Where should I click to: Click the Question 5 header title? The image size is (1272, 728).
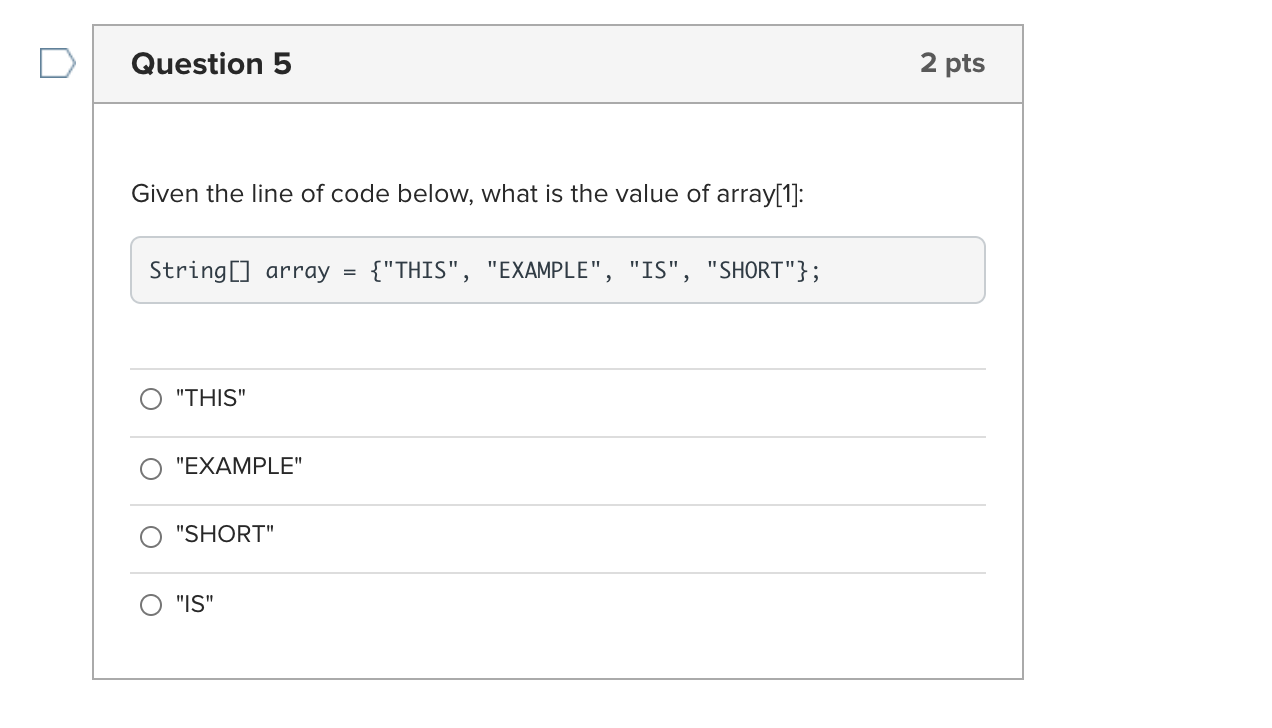211,64
